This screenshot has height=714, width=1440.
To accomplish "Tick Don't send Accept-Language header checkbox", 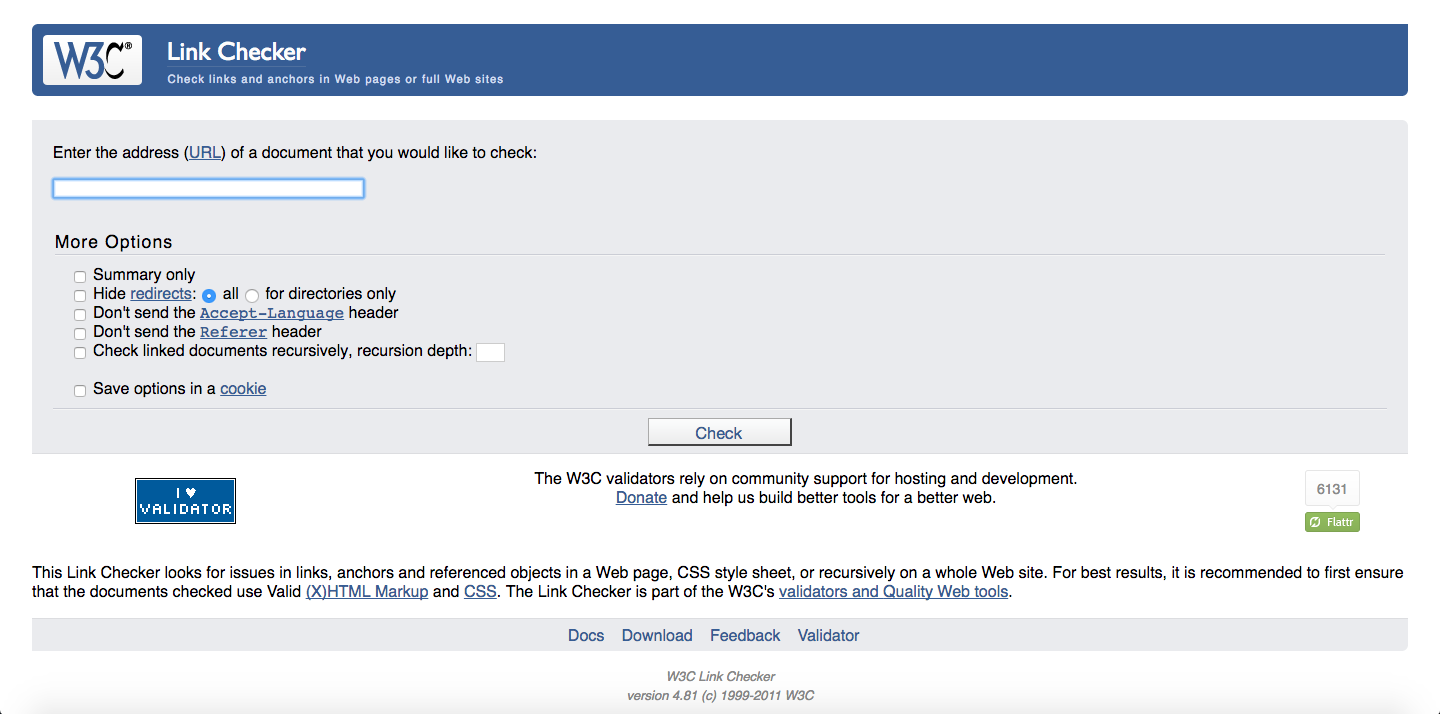I will click(80, 315).
